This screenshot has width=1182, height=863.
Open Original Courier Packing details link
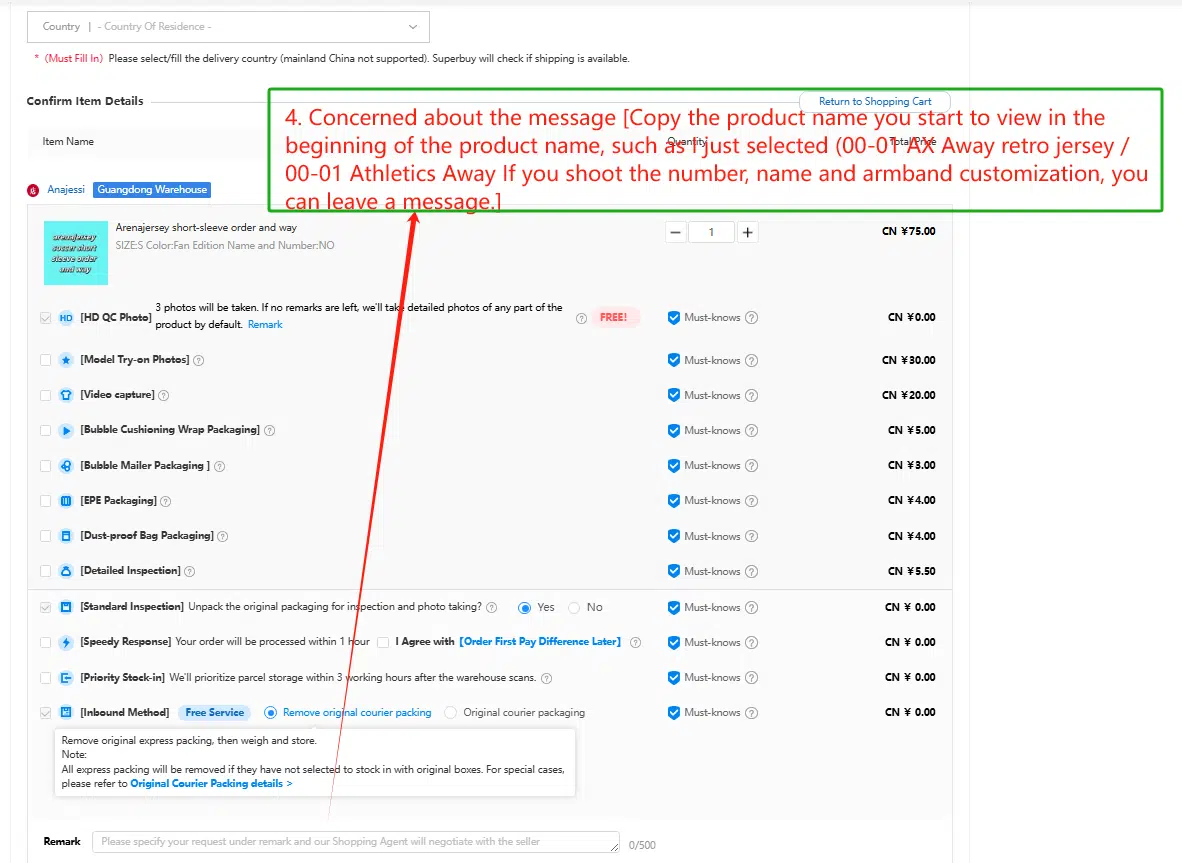pyautogui.click(x=211, y=783)
